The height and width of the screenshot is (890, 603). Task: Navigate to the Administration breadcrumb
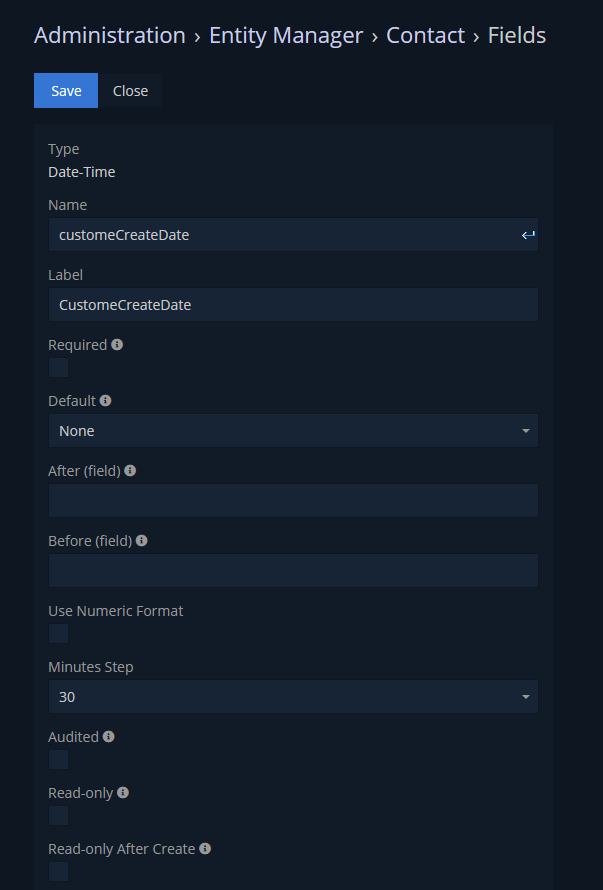tap(110, 35)
